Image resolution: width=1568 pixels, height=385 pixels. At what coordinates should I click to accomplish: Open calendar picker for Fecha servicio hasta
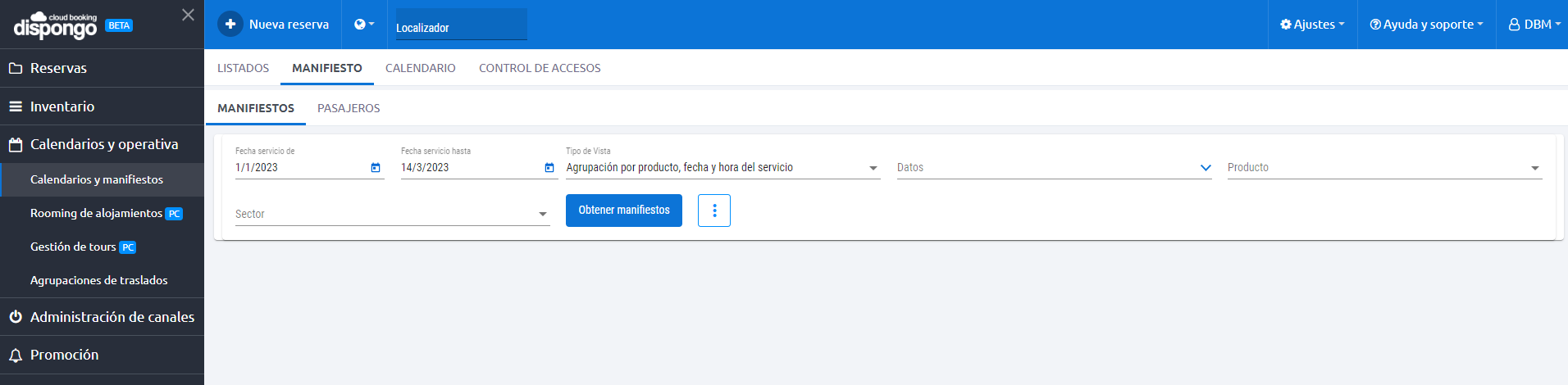pyautogui.click(x=549, y=167)
